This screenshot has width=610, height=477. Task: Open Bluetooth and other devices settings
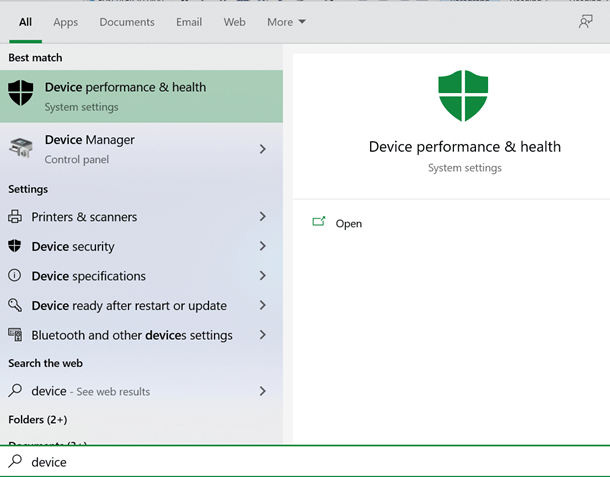141,335
